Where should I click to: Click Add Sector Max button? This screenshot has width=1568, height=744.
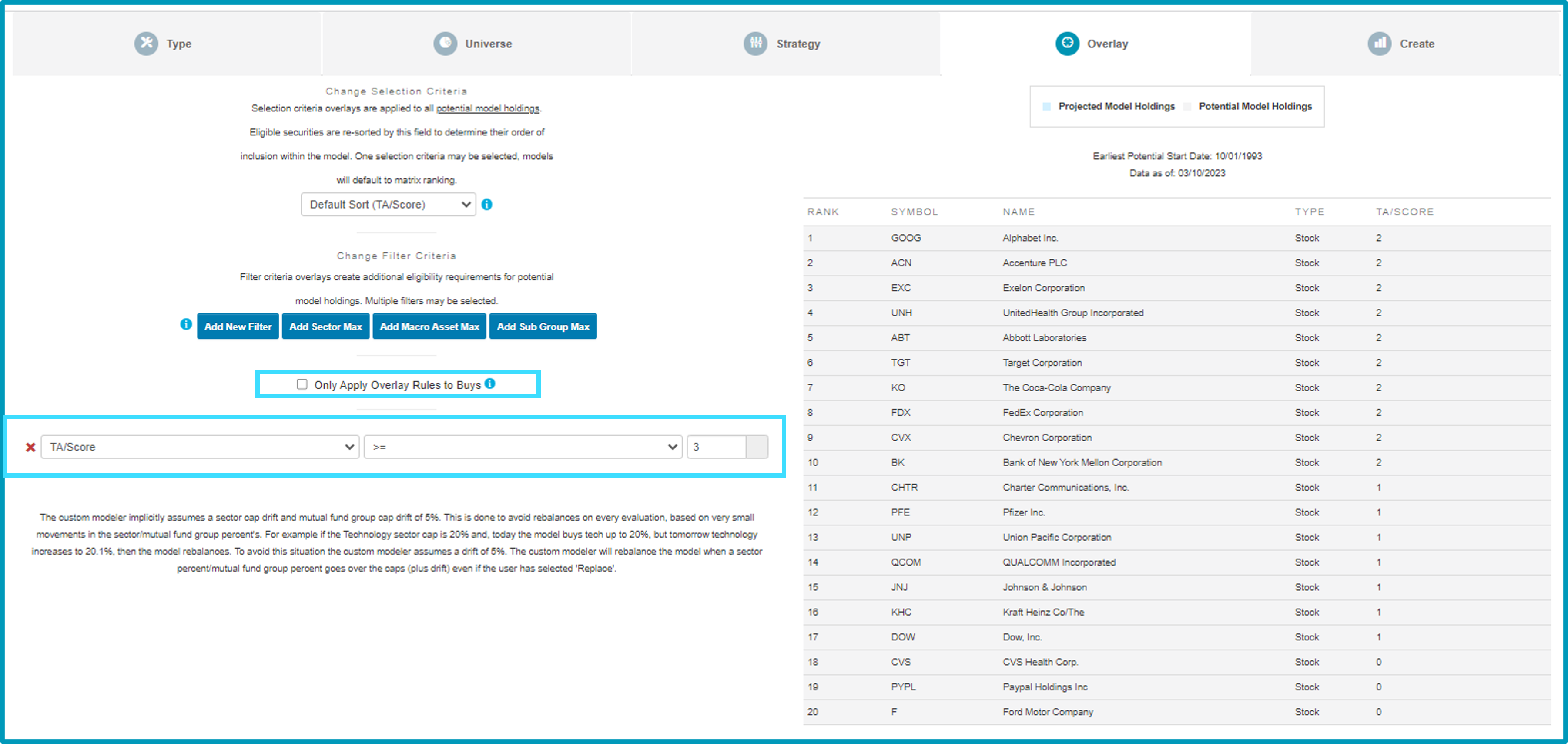click(x=326, y=327)
